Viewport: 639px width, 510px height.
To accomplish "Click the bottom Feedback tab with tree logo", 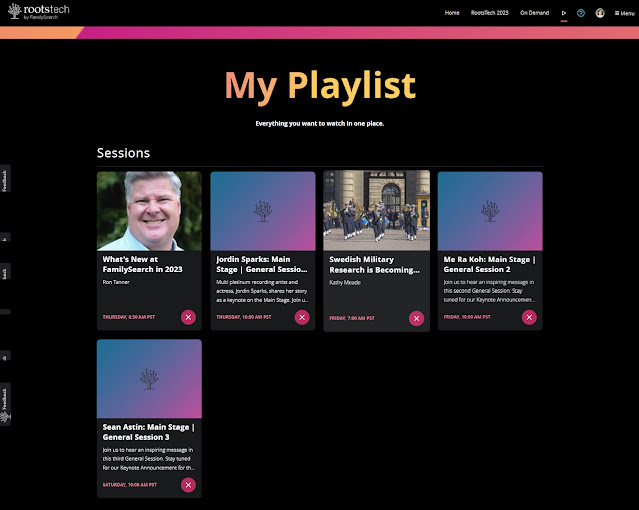I will (5, 404).
